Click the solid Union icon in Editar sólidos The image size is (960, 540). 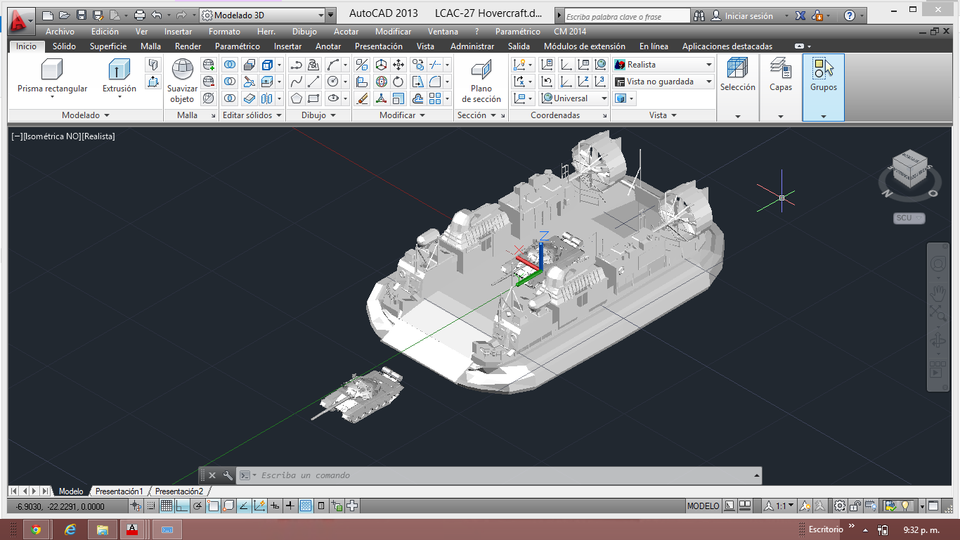coord(230,64)
